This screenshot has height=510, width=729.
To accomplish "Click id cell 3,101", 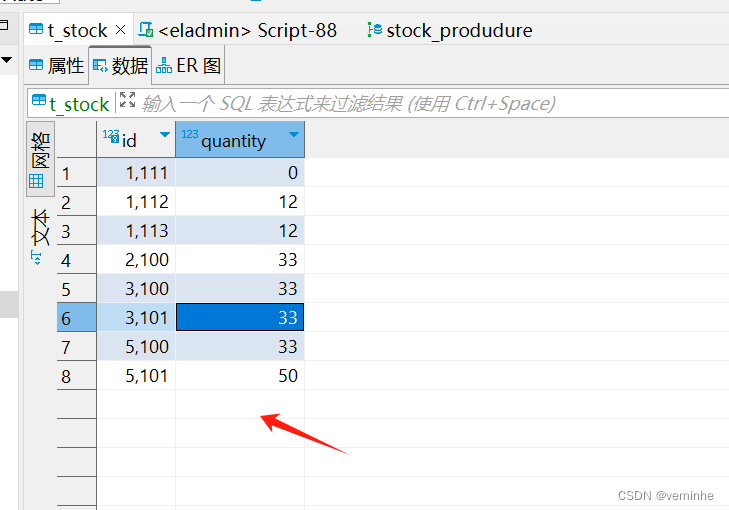I will click(x=136, y=318).
